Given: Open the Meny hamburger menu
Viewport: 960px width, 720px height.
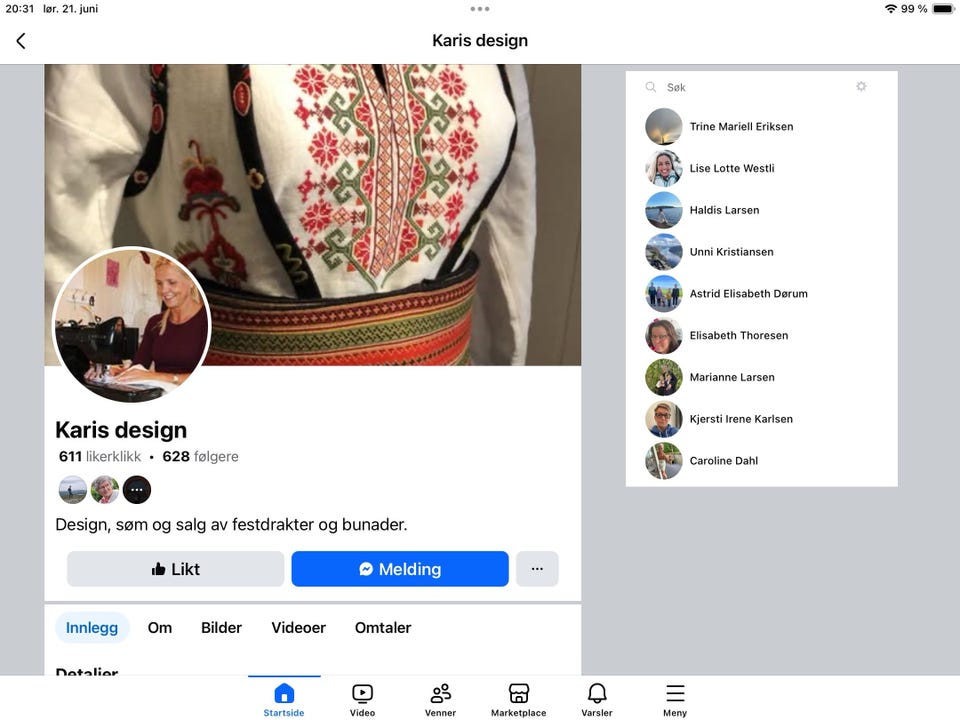Looking at the screenshot, I should coord(675,700).
